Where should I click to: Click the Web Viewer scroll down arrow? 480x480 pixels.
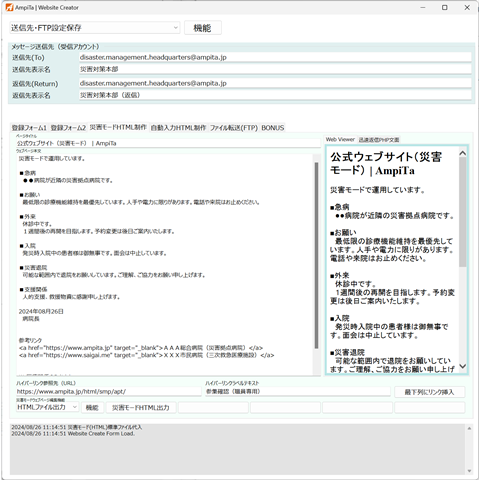(463, 366)
